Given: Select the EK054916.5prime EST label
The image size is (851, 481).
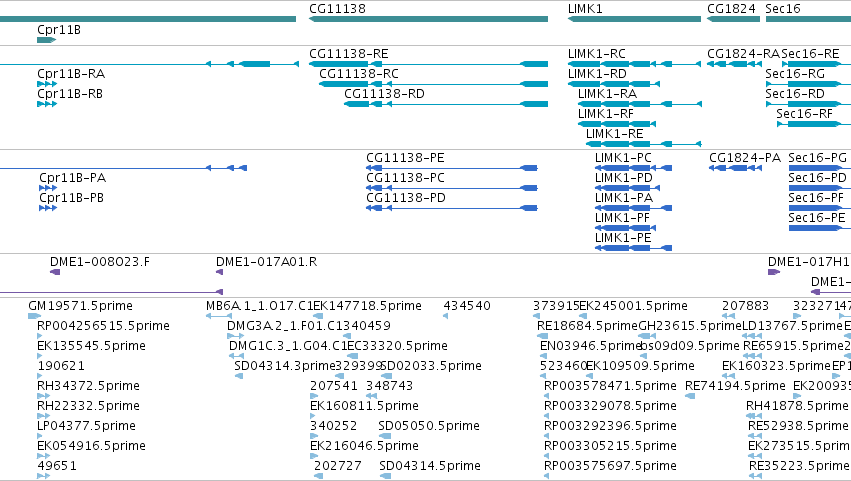Looking at the screenshot, I should point(91,446).
